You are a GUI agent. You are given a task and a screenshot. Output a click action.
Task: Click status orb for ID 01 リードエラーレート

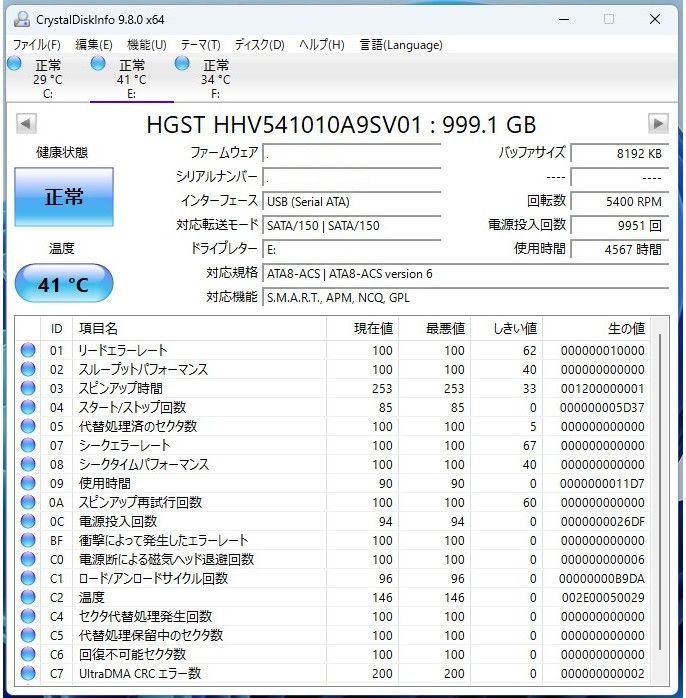pos(28,350)
